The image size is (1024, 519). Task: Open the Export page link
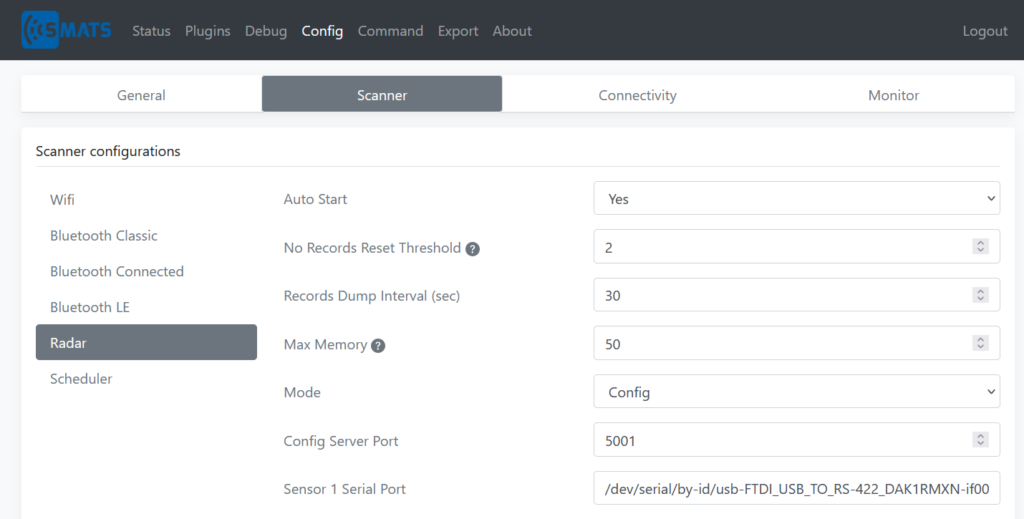click(458, 31)
